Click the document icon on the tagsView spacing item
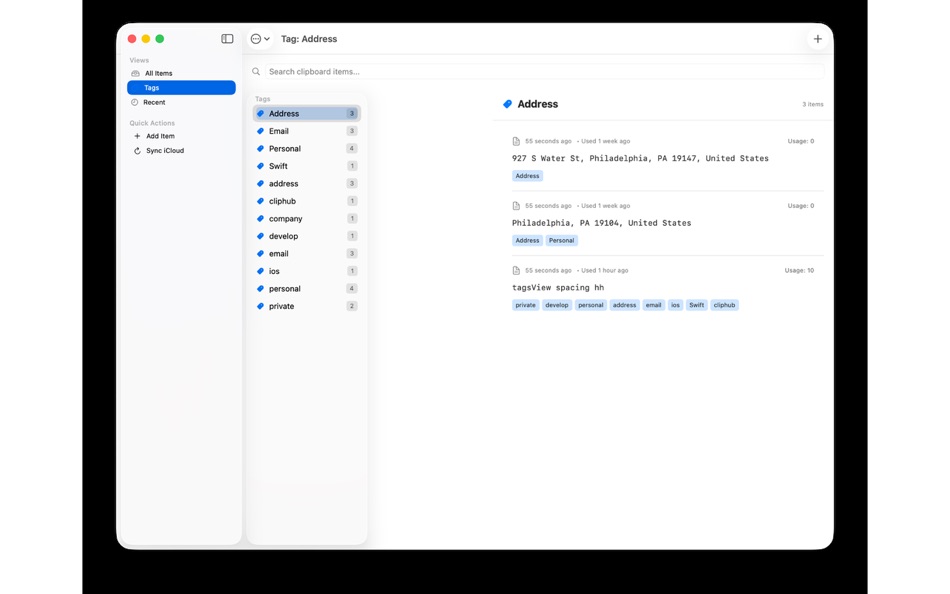Screen dimensions: 950x594 point(516,270)
